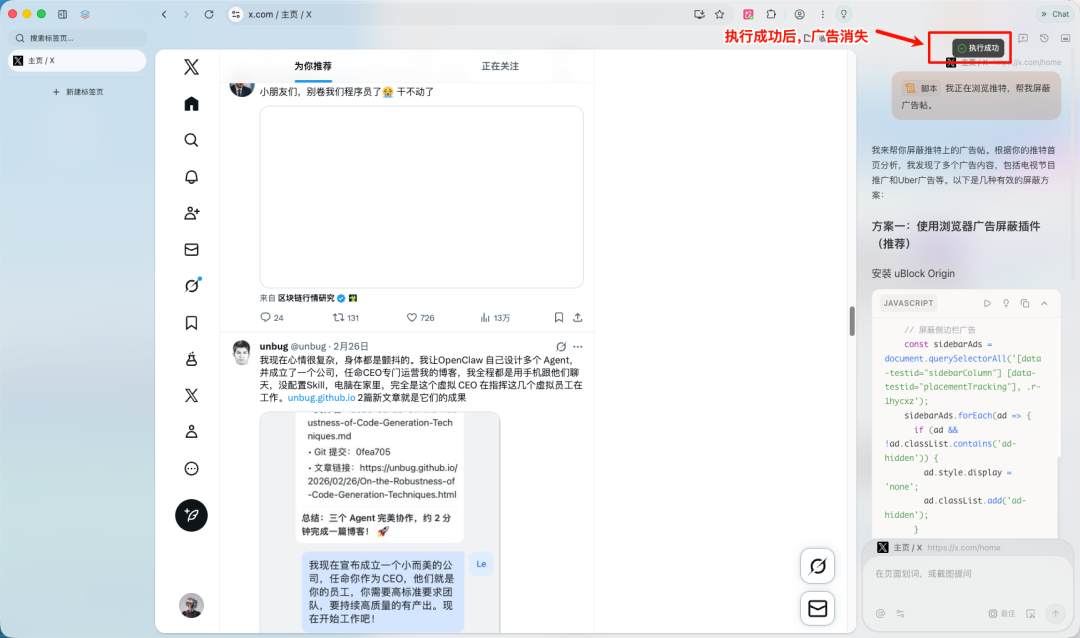Compose a new post with the feather button
Screen dimensions: 1080x638
tap(190, 515)
